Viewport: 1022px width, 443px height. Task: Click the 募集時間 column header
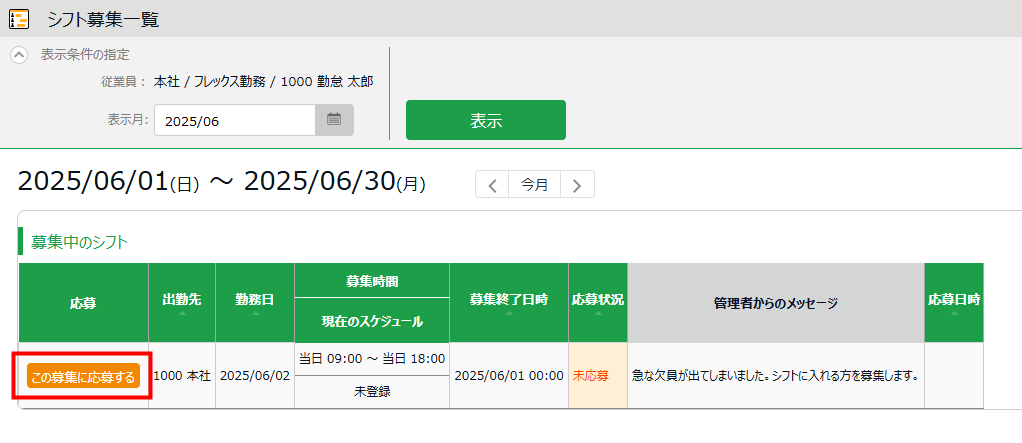coord(372,282)
